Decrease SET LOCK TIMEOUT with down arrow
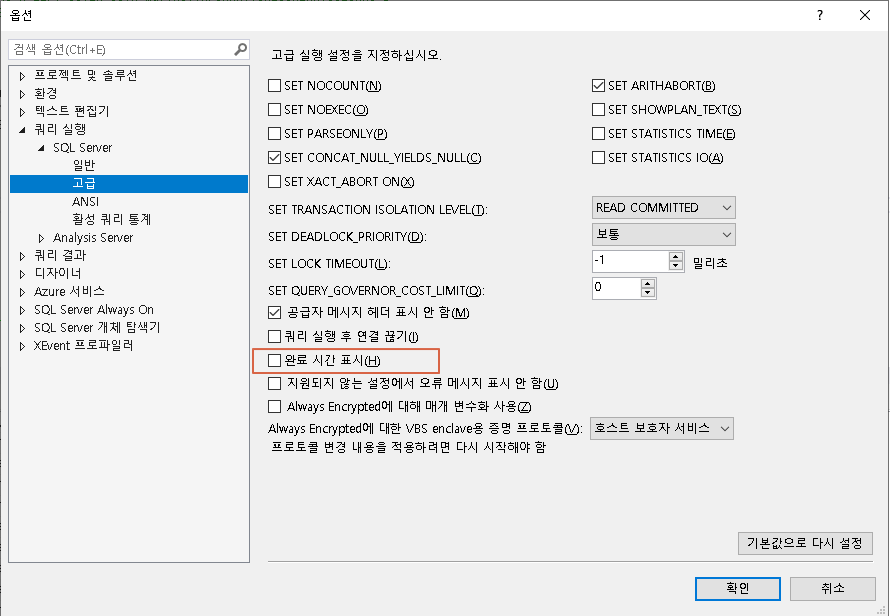The width and height of the screenshot is (890, 616). (x=675, y=266)
